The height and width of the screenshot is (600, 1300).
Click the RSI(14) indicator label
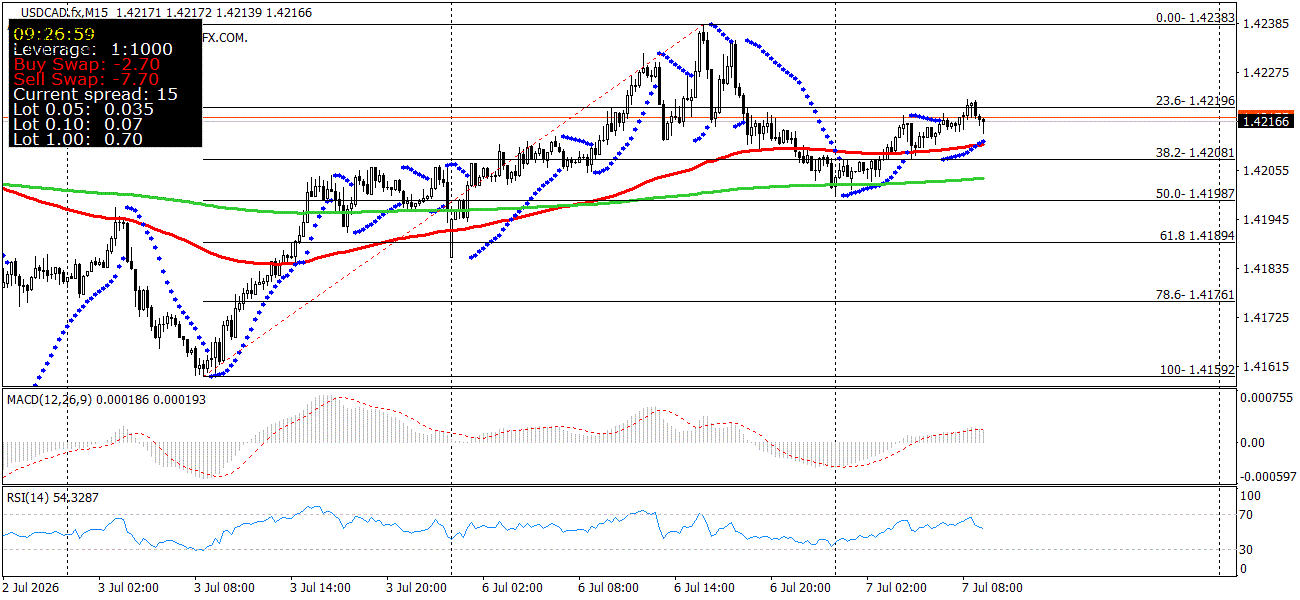pos(29,497)
